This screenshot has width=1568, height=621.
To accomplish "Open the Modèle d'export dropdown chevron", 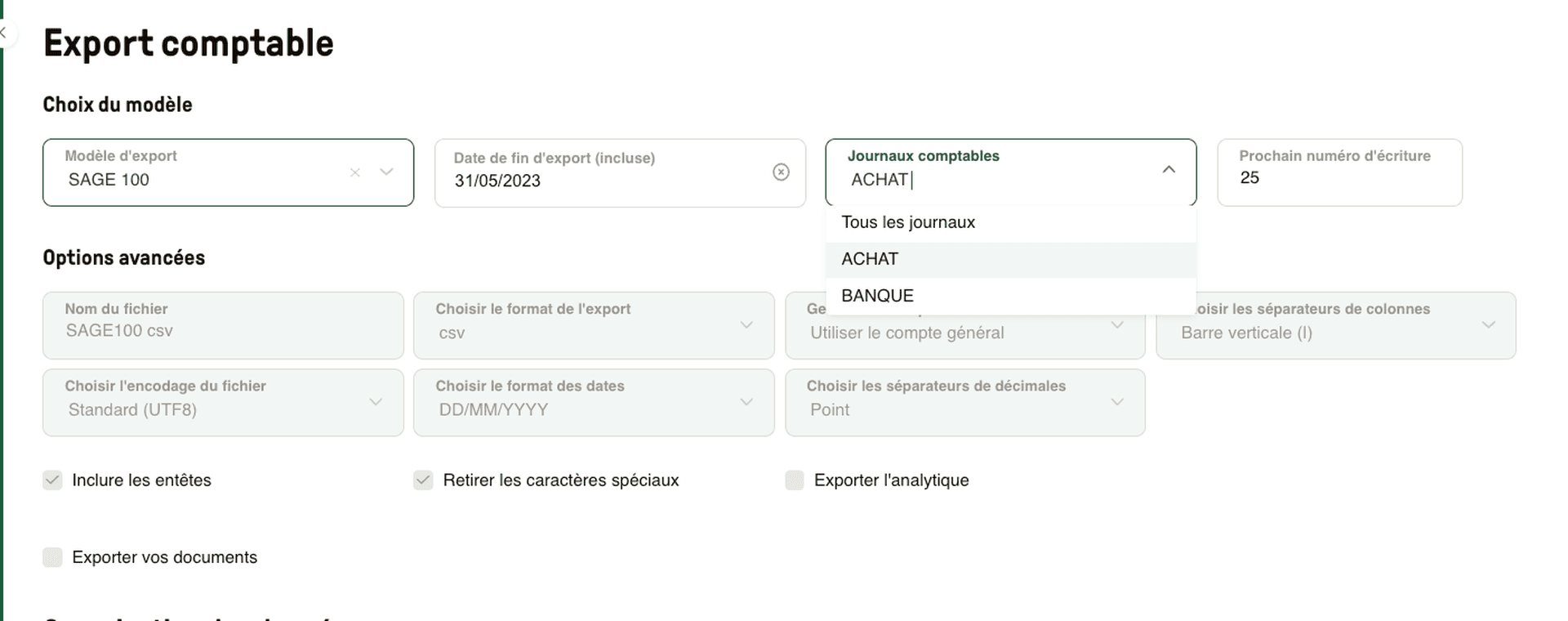I will pyautogui.click(x=386, y=172).
